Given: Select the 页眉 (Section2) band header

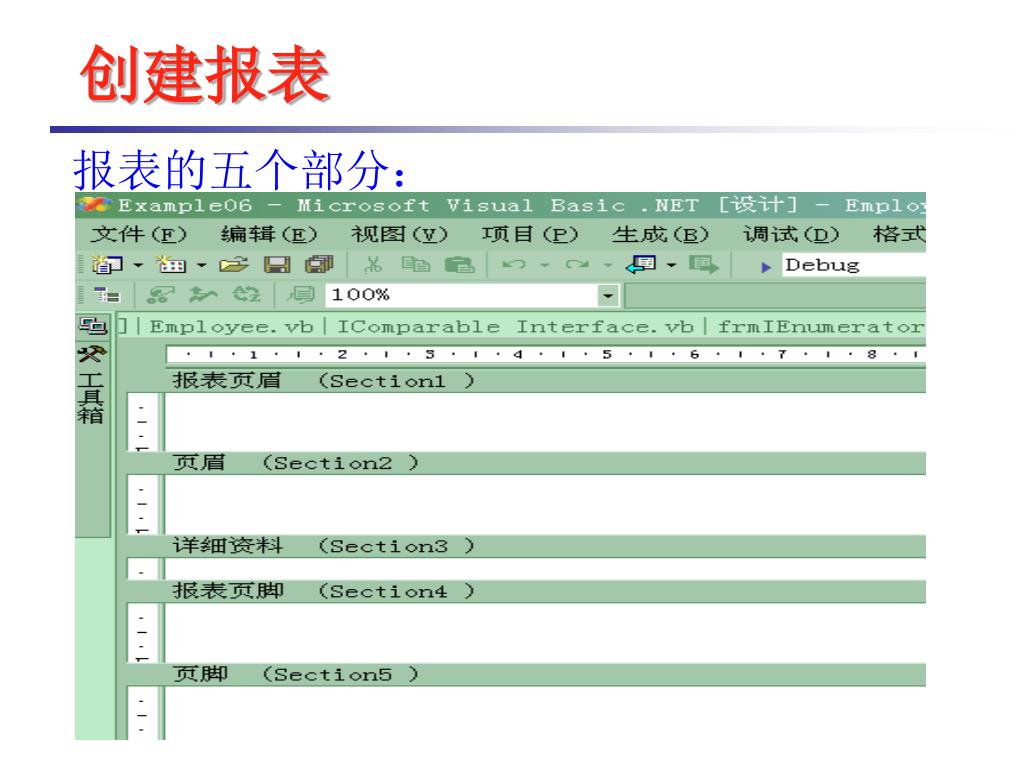Looking at the screenshot, I should 526,463.
